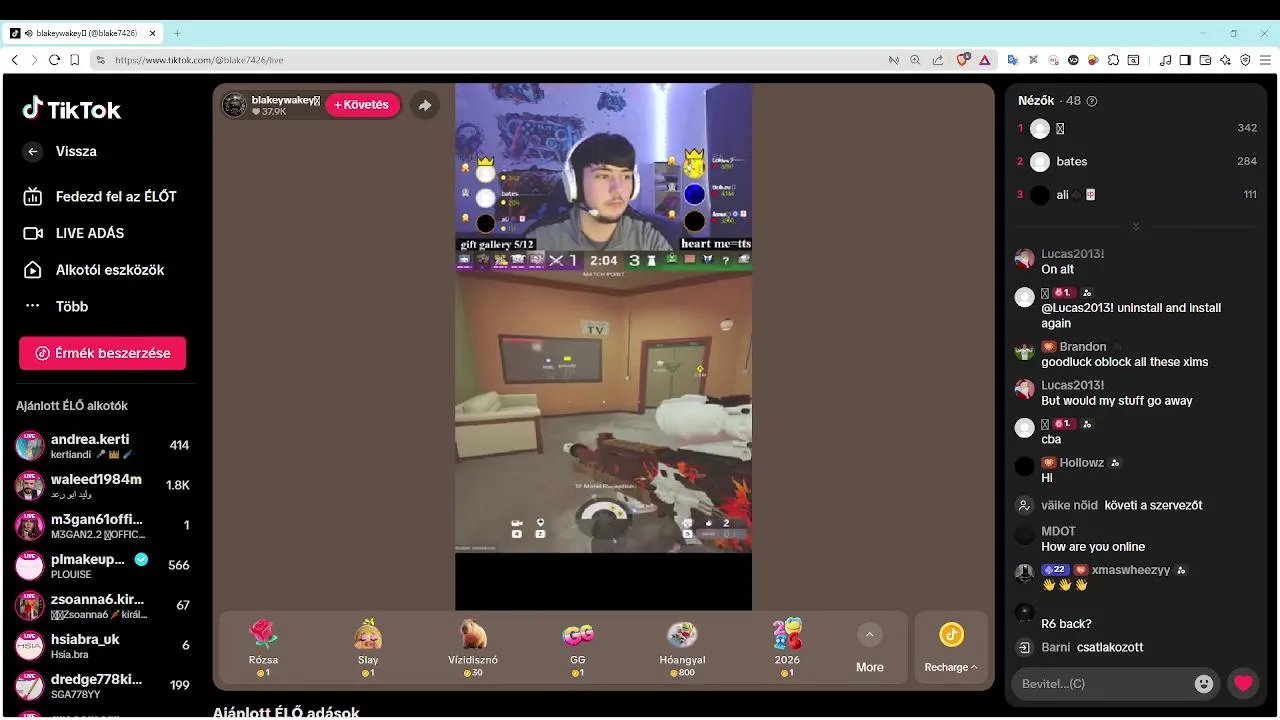Send the GG gift

click(578, 648)
